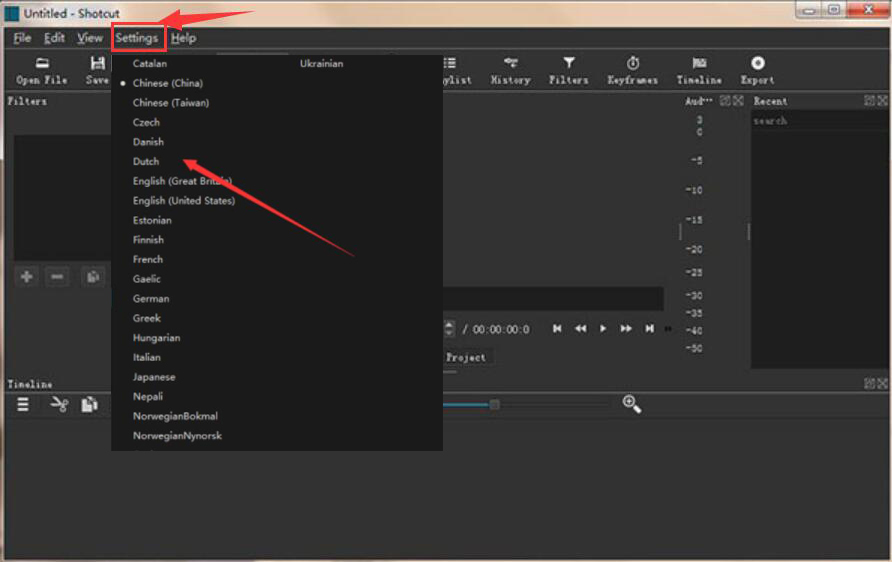Click the timeline copy icon
The image size is (892, 562).
pos(89,404)
